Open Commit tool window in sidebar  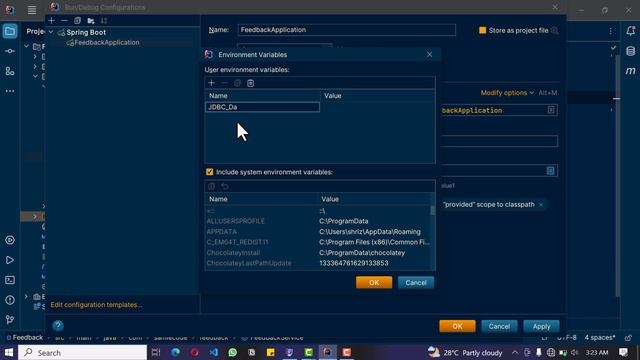(x=10, y=51)
